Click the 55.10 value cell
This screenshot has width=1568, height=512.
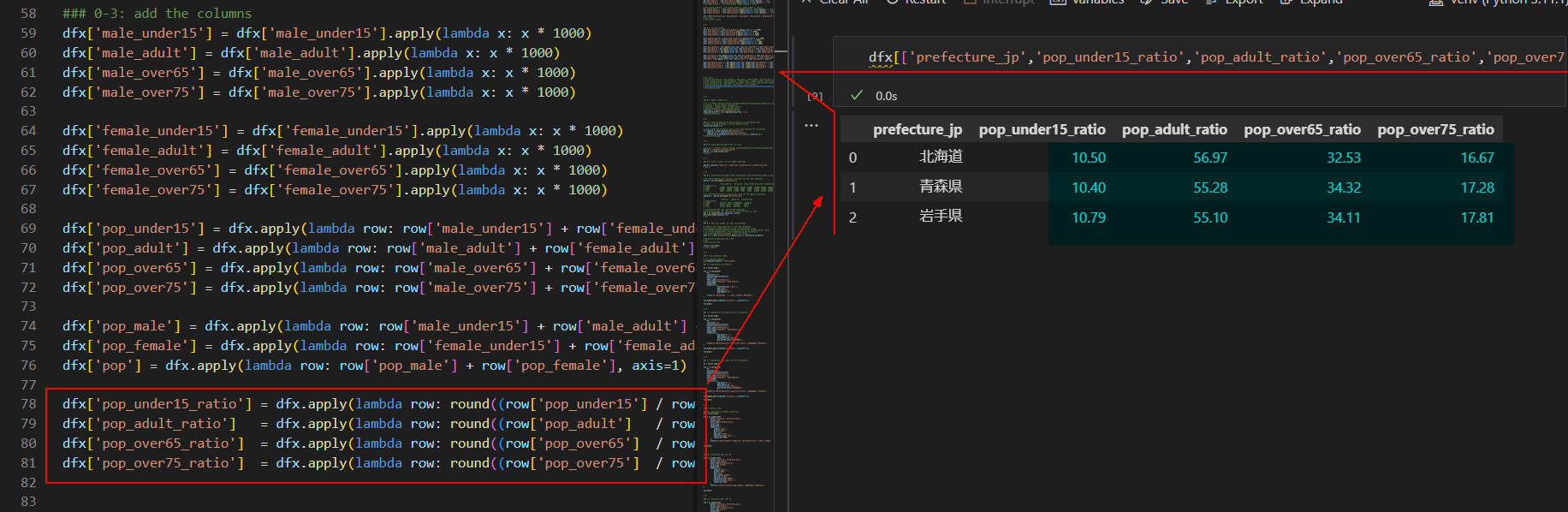point(1210,217)
